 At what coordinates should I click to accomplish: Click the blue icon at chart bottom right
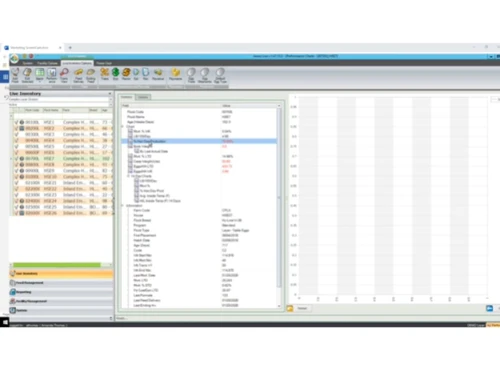(x=489, y=308)
